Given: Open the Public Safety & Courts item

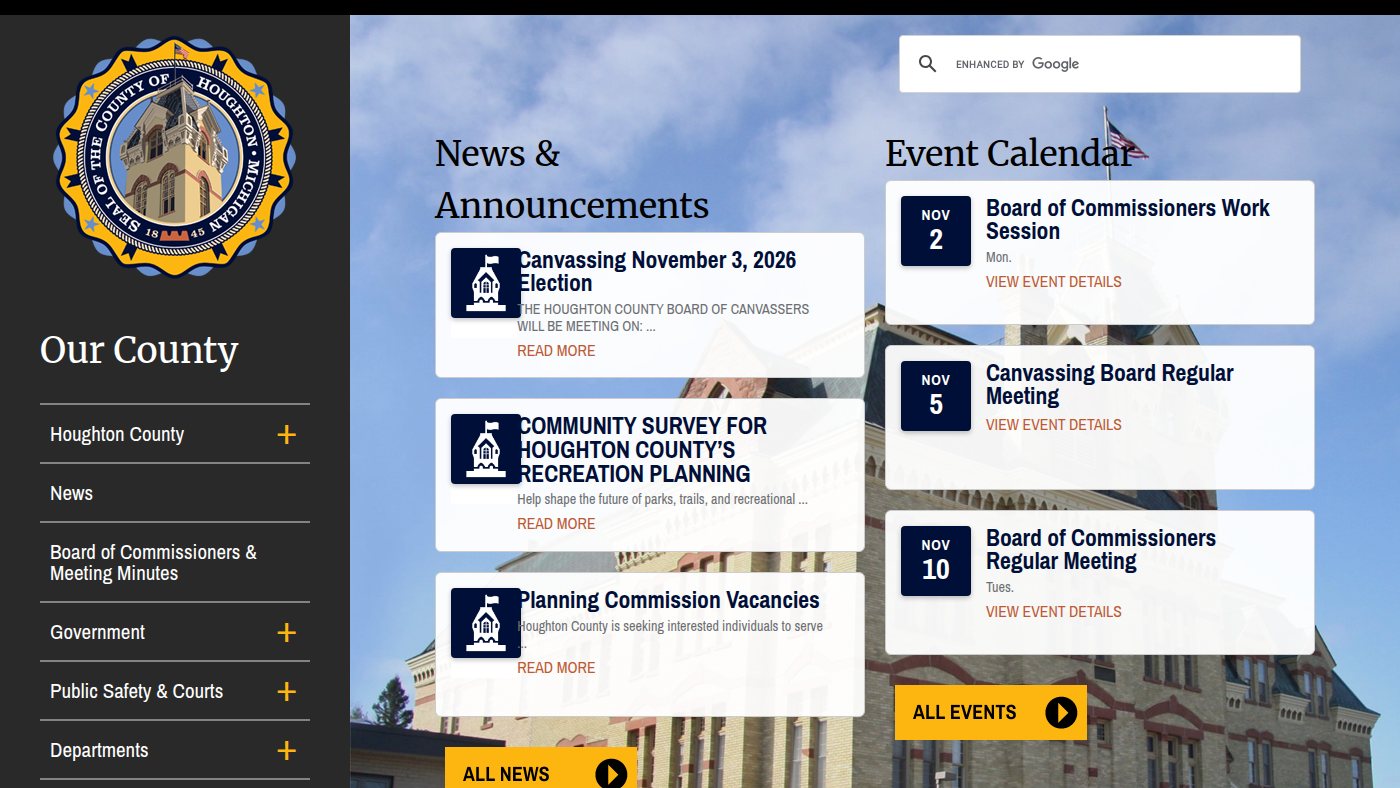Looking at the screenshot, I should coord(136,691).
